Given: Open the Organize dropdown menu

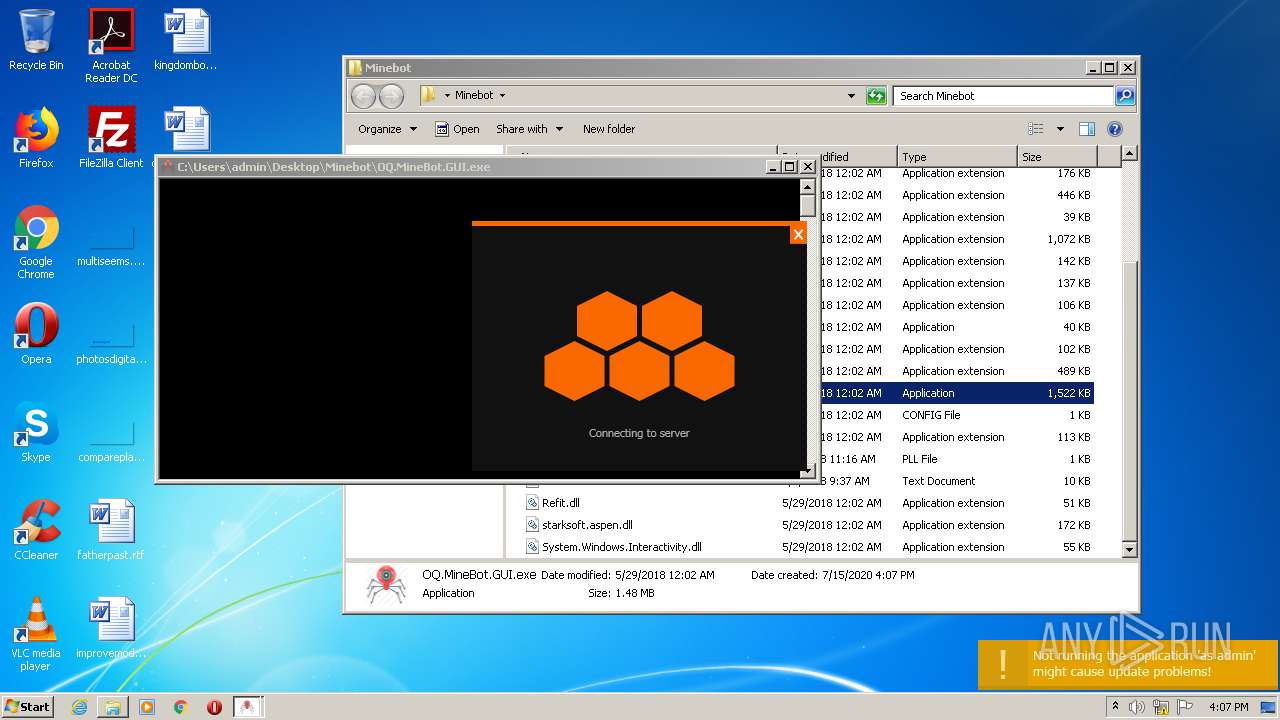Looking at the screenshot, I should [386, 129].
